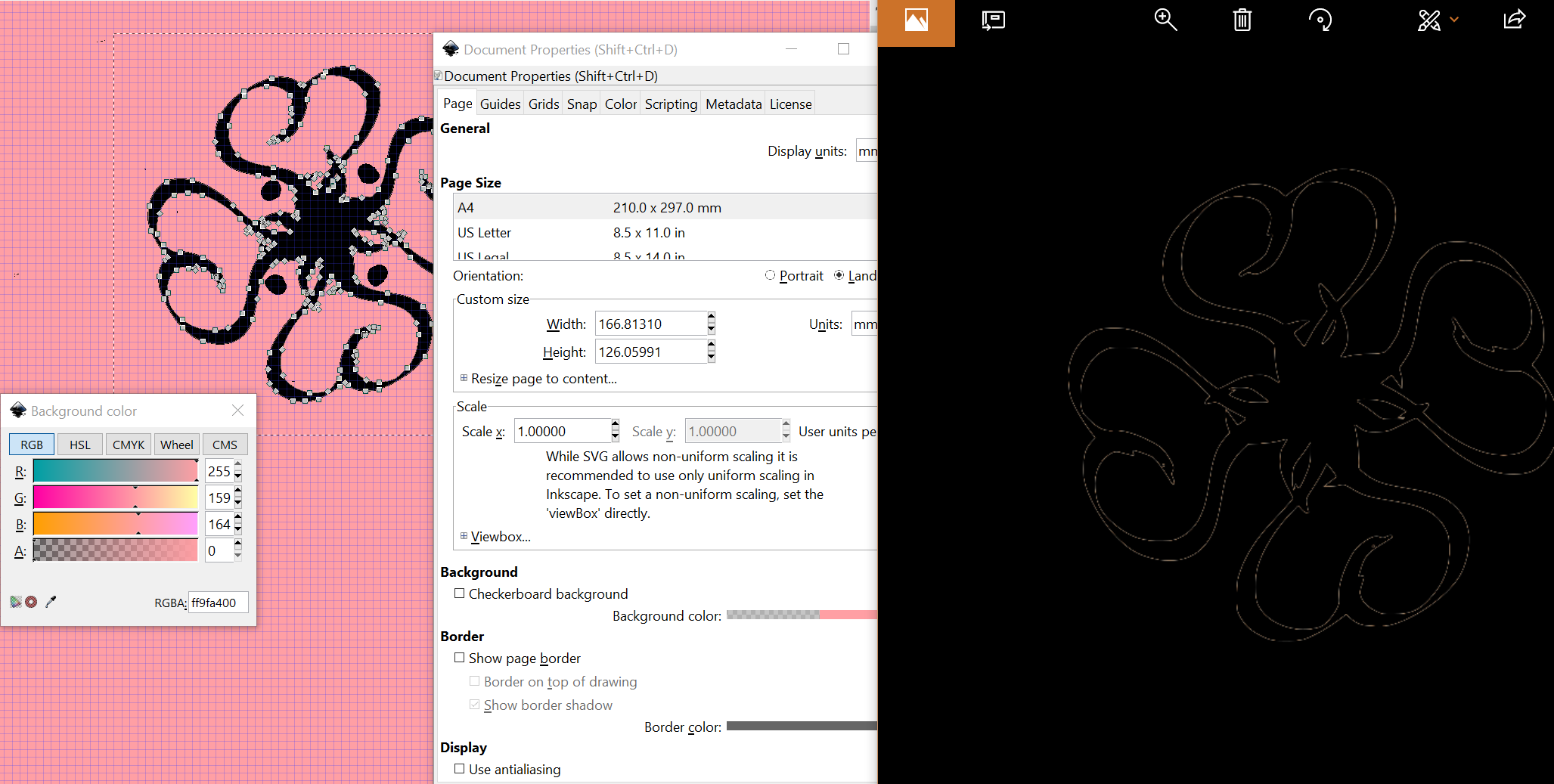Toggle Use antialiasing
The height and width of the screenshot is (784, 1554).
459,769
